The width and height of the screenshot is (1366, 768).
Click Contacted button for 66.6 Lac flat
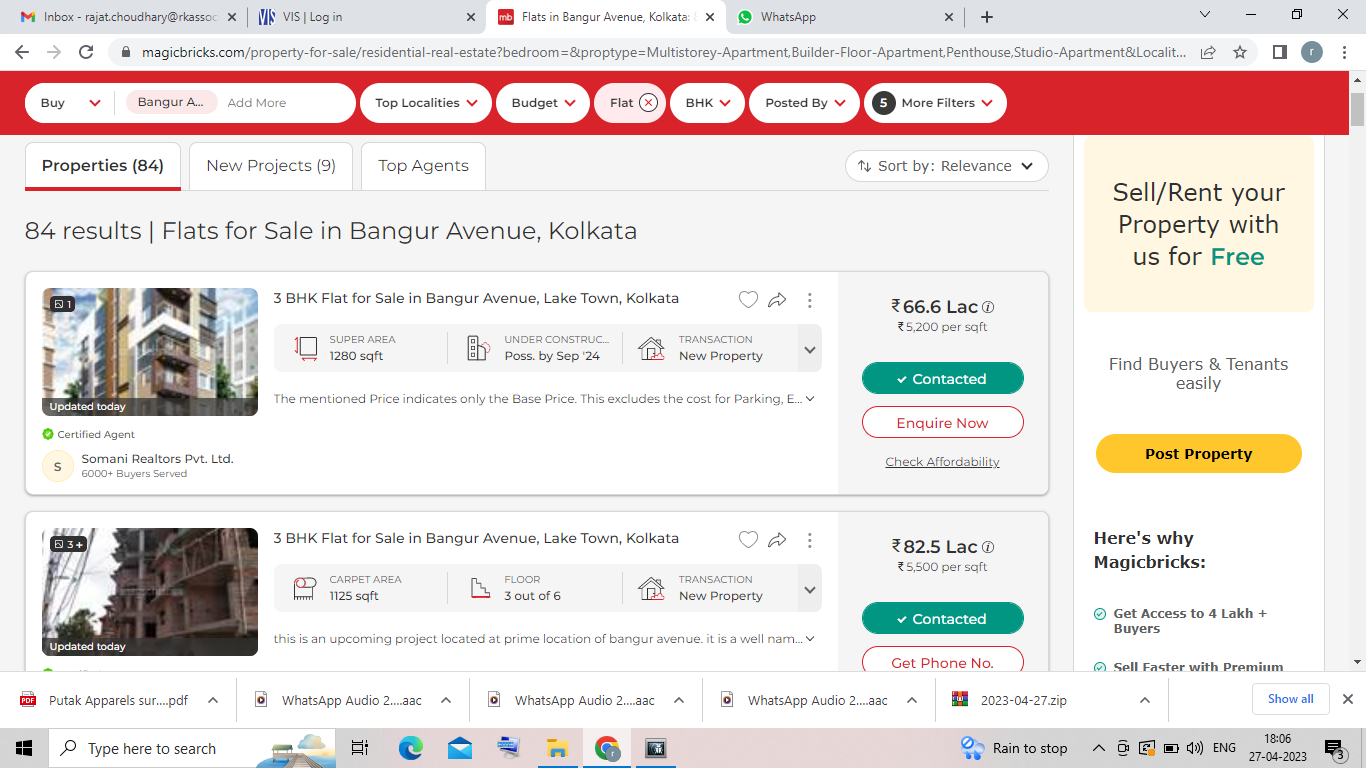pyautogui.click(x=943, y=379)
